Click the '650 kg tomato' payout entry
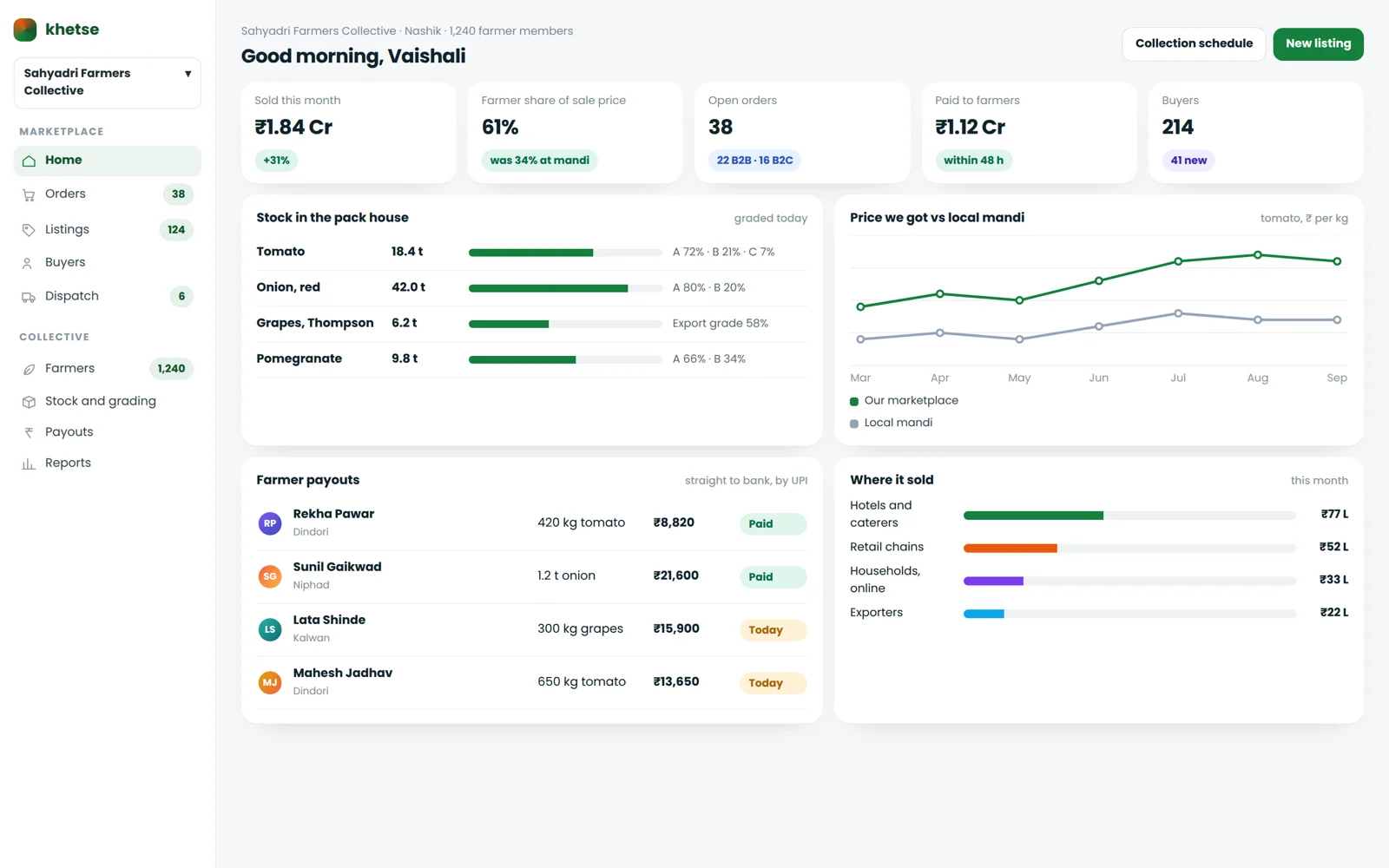 tap(582, 682)
